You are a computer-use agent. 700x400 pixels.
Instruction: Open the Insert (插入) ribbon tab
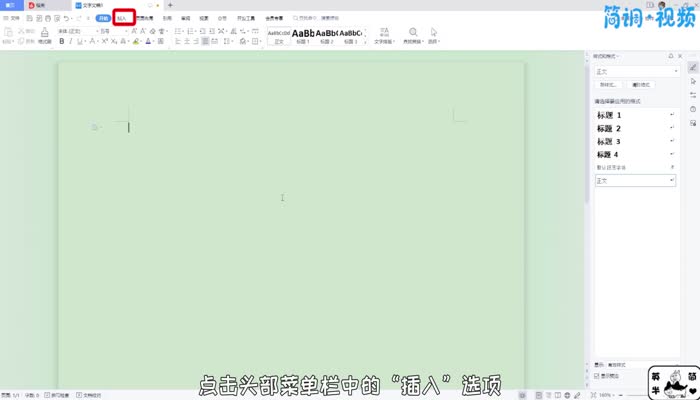click(123, 18)
